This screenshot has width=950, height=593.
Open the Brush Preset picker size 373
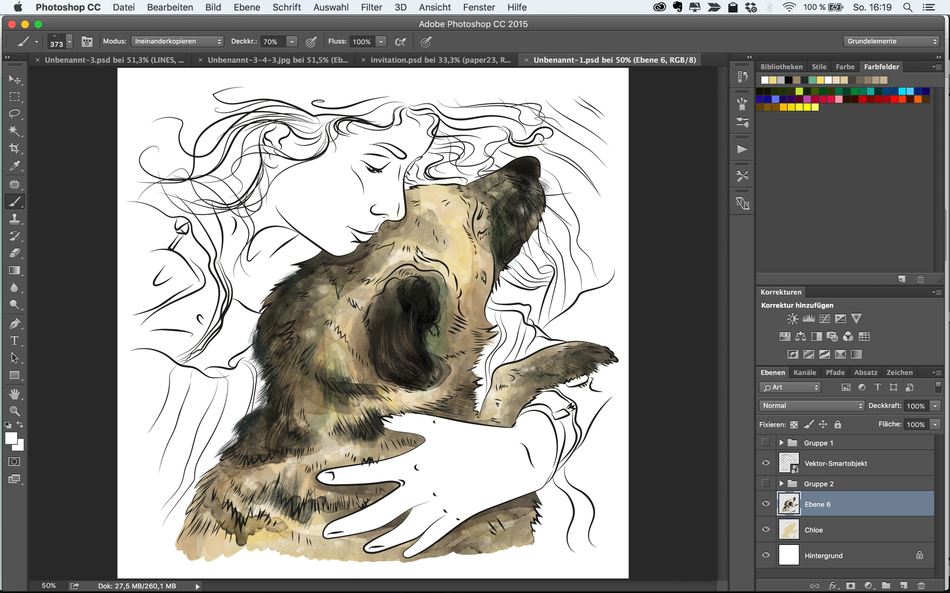(60, 42)
